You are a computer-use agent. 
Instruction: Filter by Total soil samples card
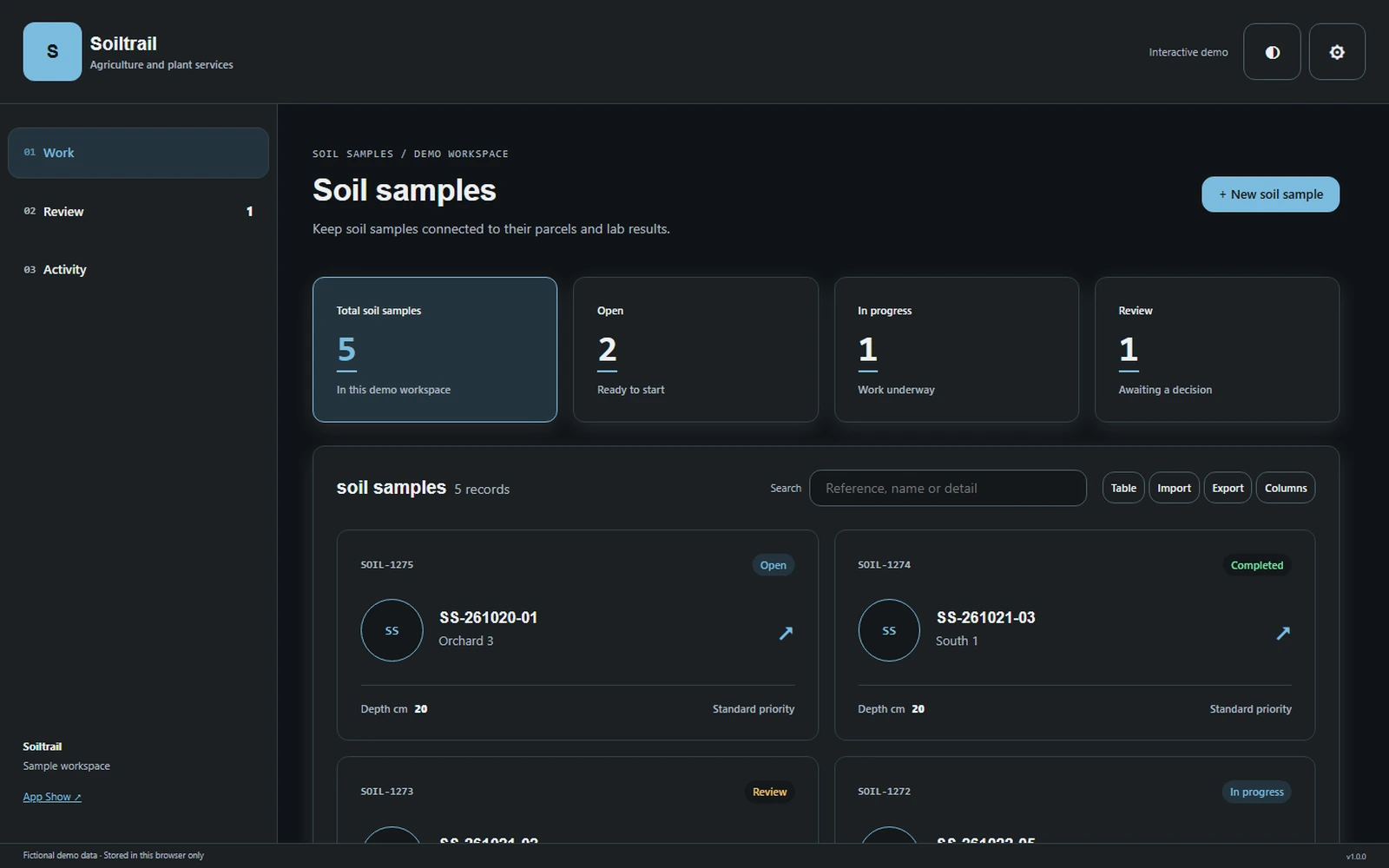click(435, 350)
